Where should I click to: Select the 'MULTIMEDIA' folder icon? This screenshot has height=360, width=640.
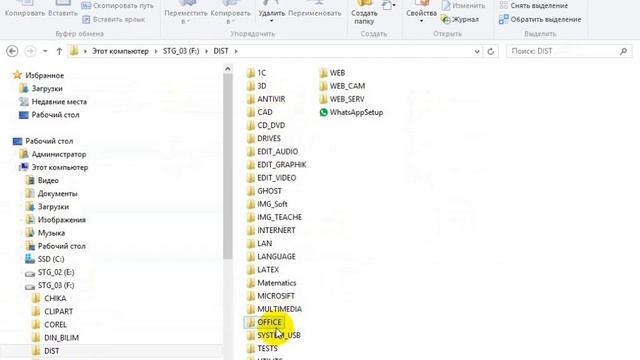(251, 309)
